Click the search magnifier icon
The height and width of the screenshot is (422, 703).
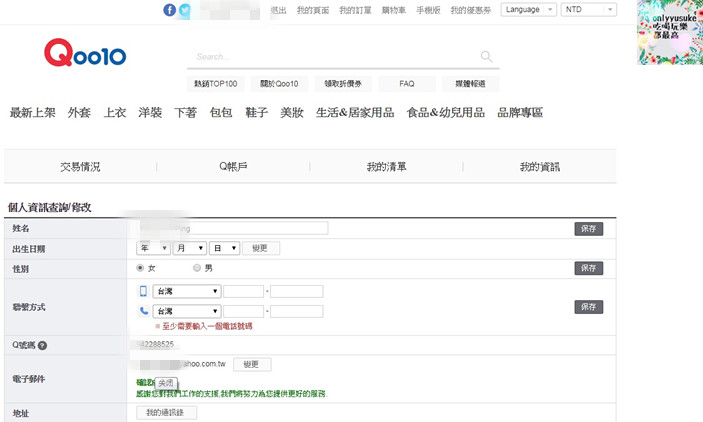[486, 57]
